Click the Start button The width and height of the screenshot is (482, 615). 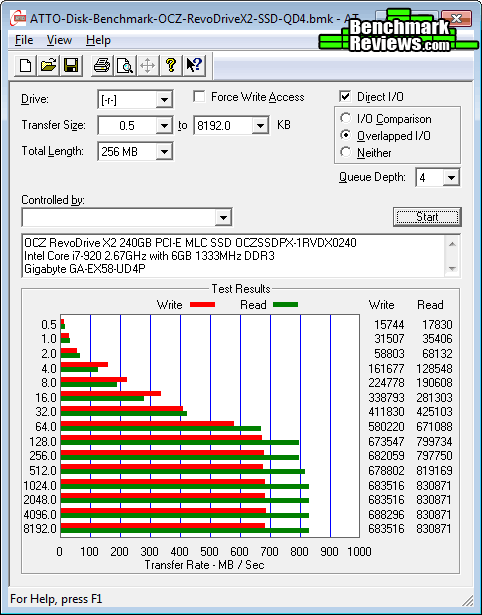point(427,217)
